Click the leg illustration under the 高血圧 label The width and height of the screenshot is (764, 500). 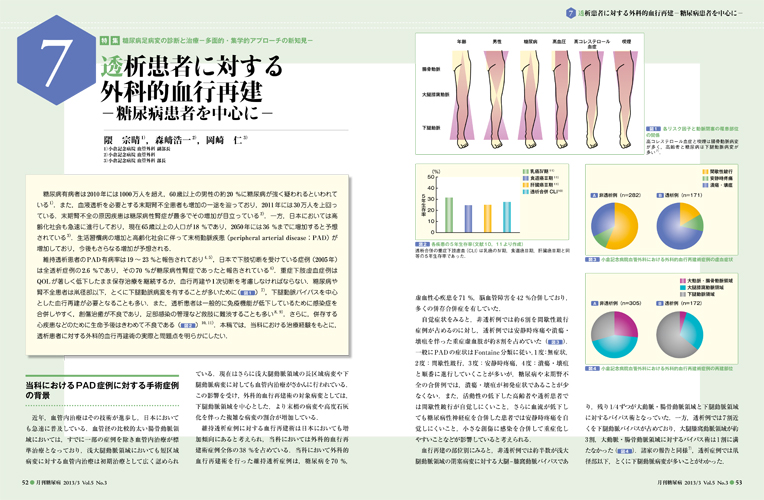[559, 99]
